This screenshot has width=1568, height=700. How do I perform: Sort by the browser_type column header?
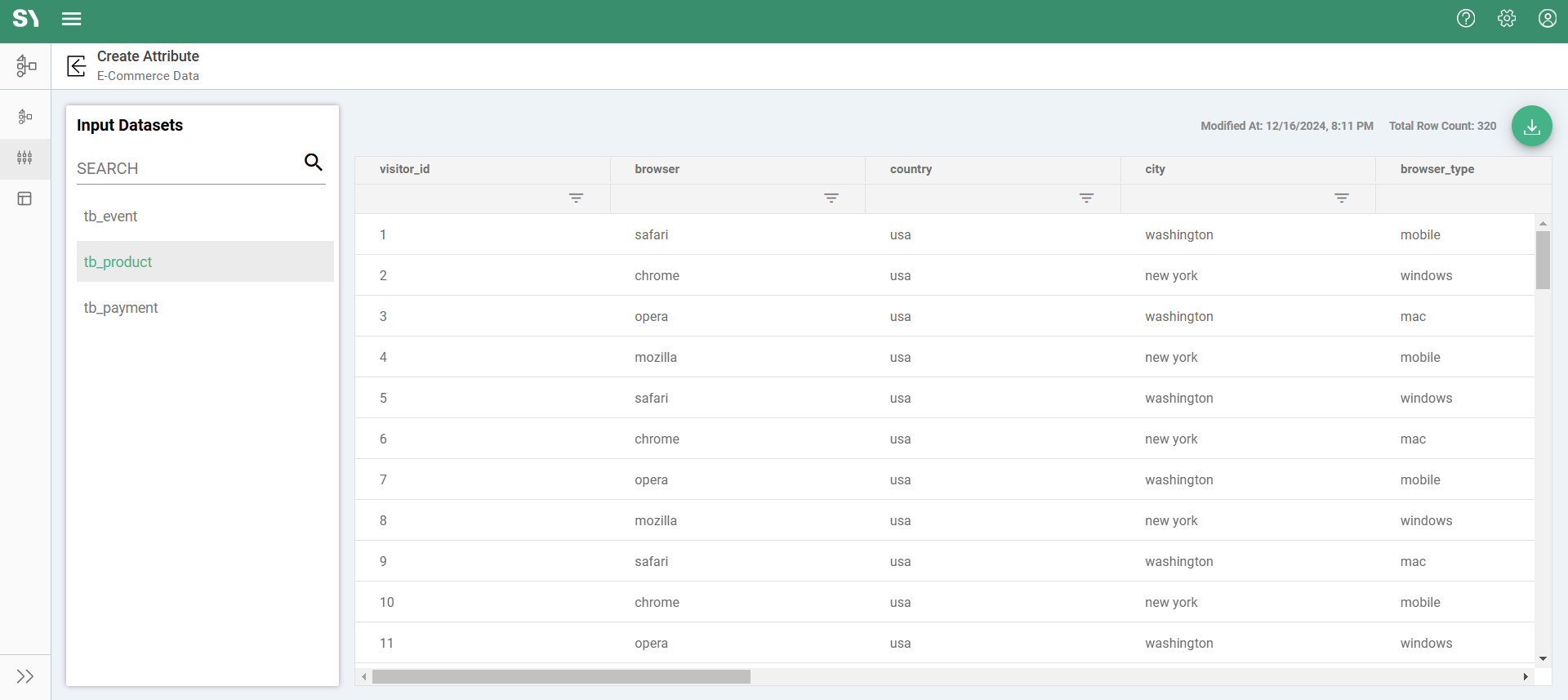[x=1437, y=169]
